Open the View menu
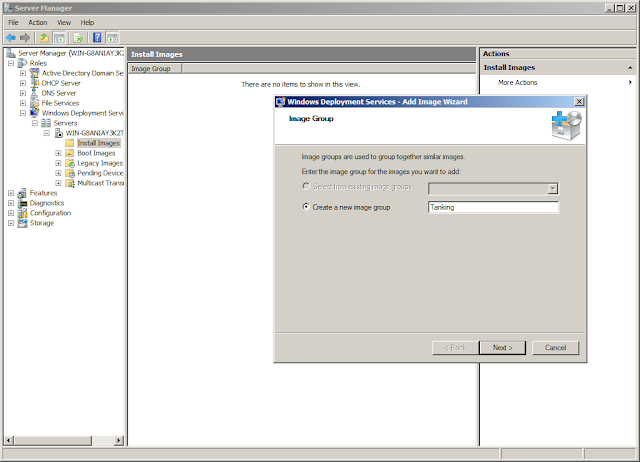This screenshot has width=640, height=462. [64, 22]
